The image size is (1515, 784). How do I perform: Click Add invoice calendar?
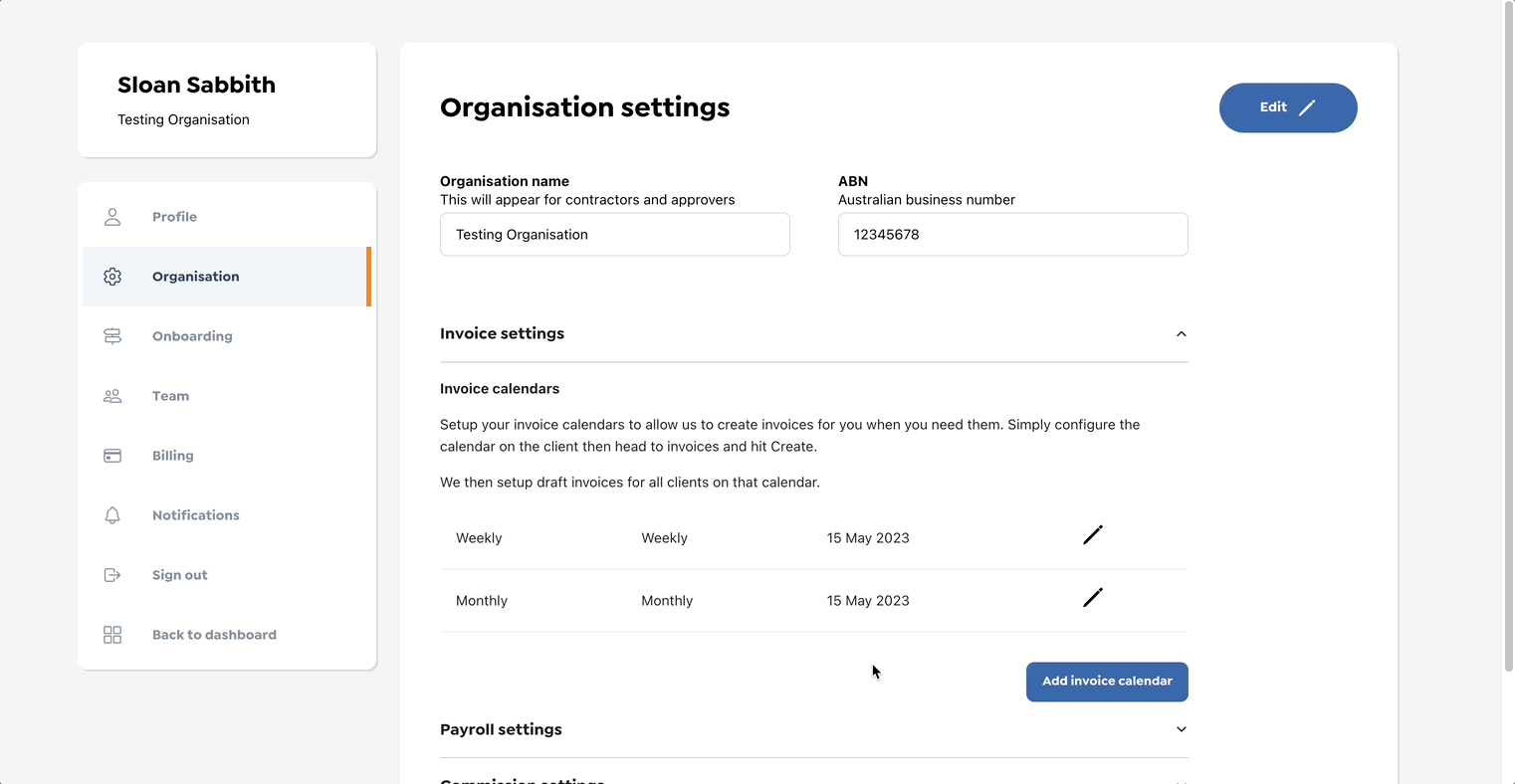1107,682
